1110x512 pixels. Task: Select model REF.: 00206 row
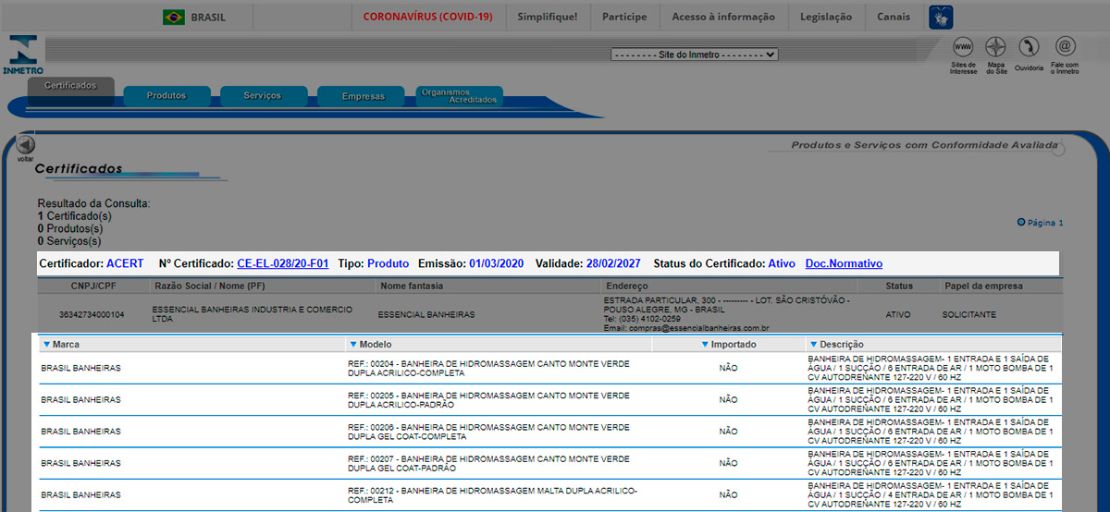click(x=550, y=432)
